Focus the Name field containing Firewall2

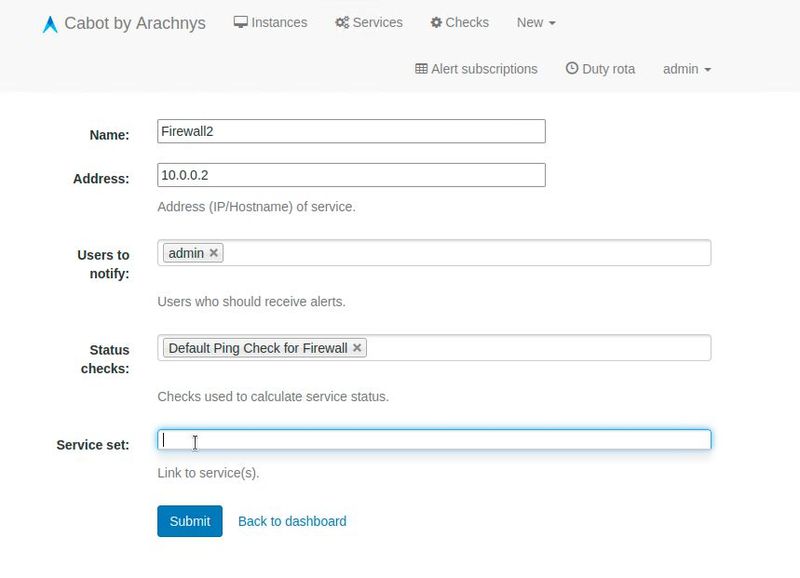coord(351,131)
